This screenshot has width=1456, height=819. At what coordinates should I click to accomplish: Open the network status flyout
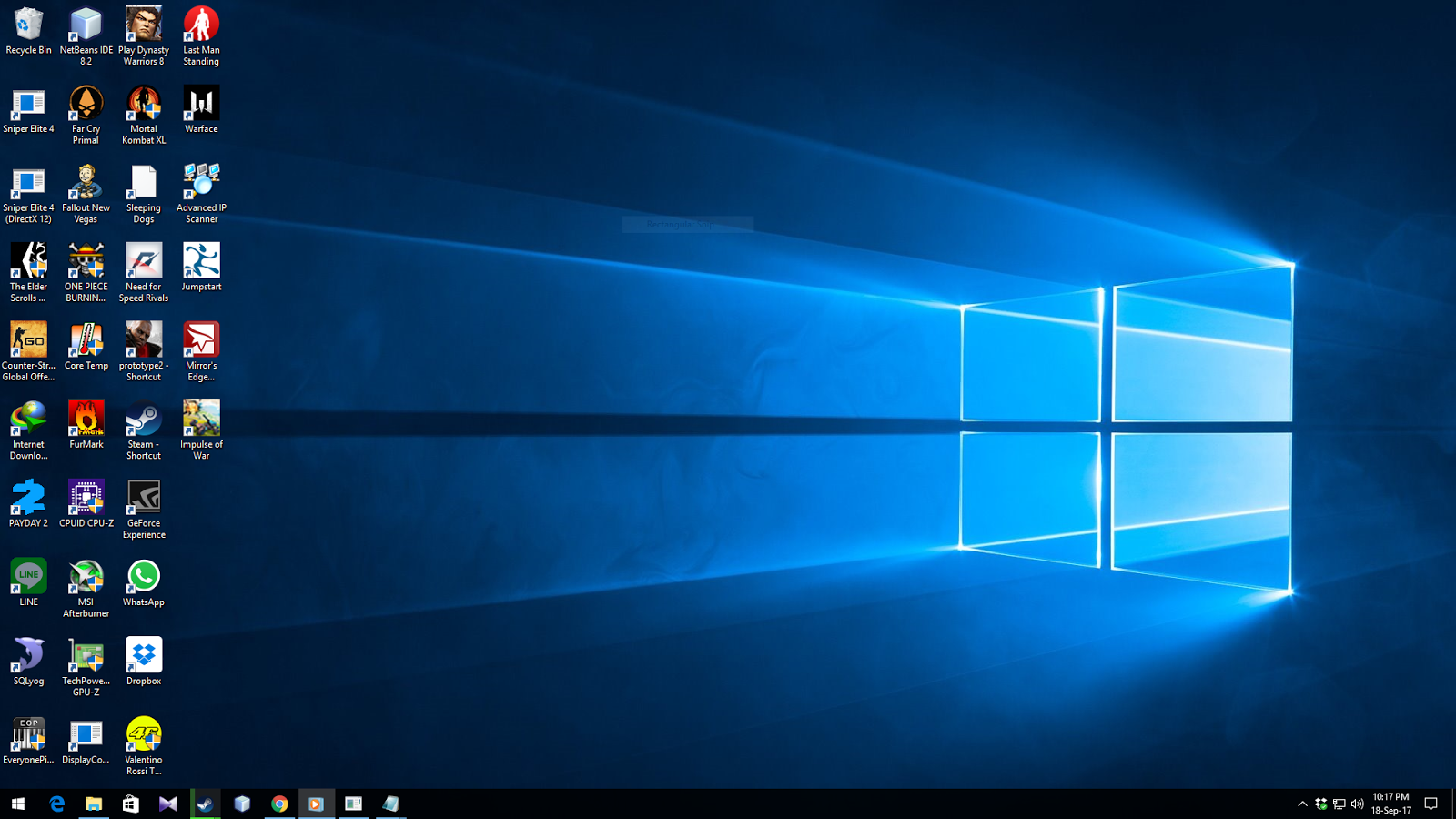pos(1340,804)
